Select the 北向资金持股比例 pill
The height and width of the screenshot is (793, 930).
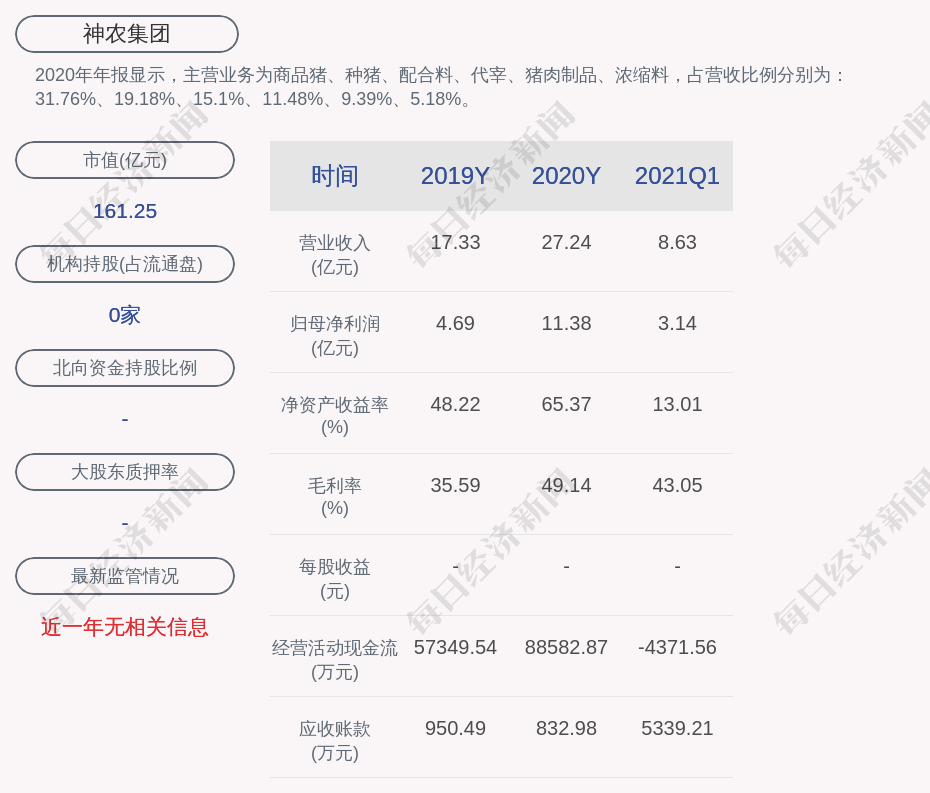coord(125,368)
